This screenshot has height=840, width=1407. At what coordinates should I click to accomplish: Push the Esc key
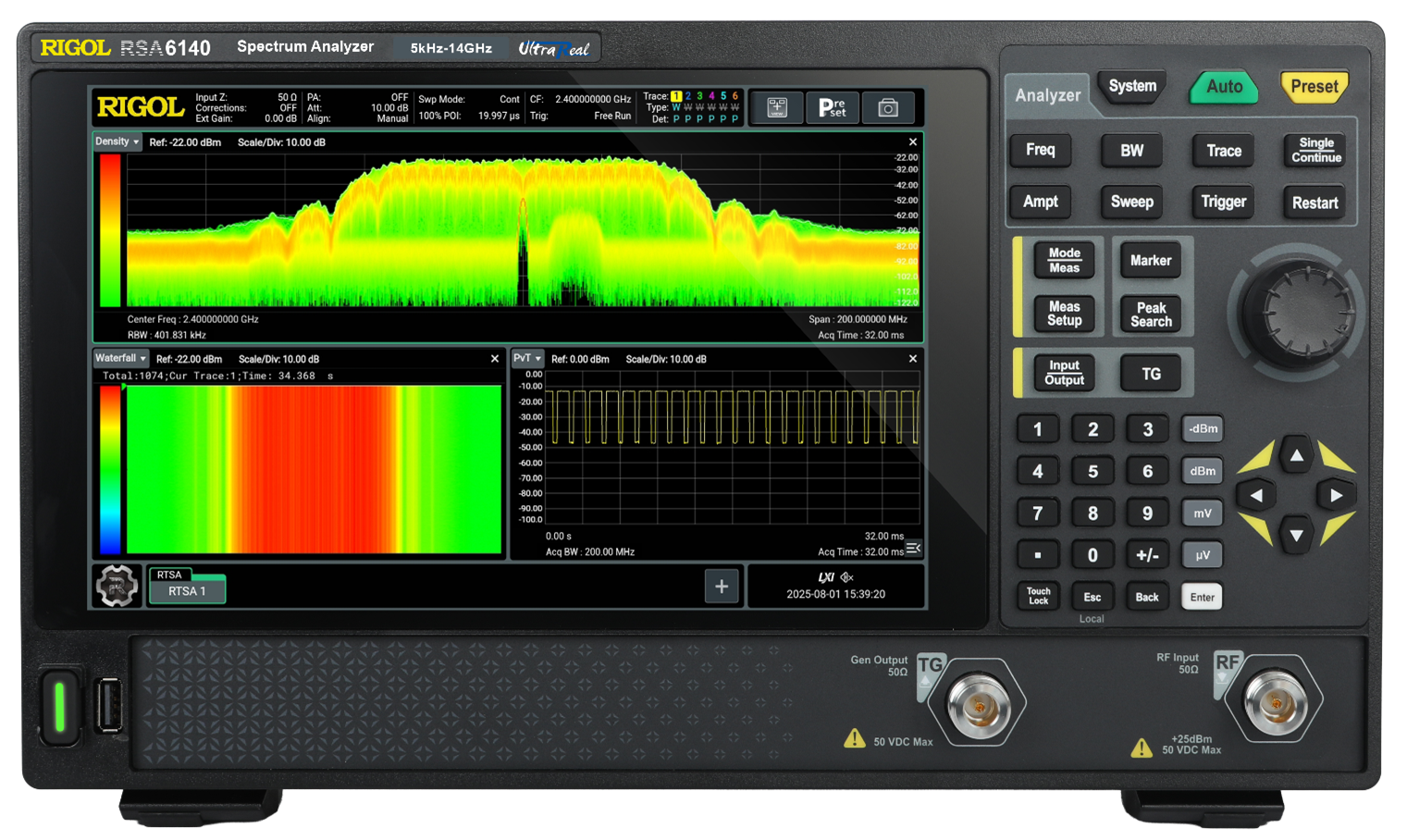[x=1092, y=597]
